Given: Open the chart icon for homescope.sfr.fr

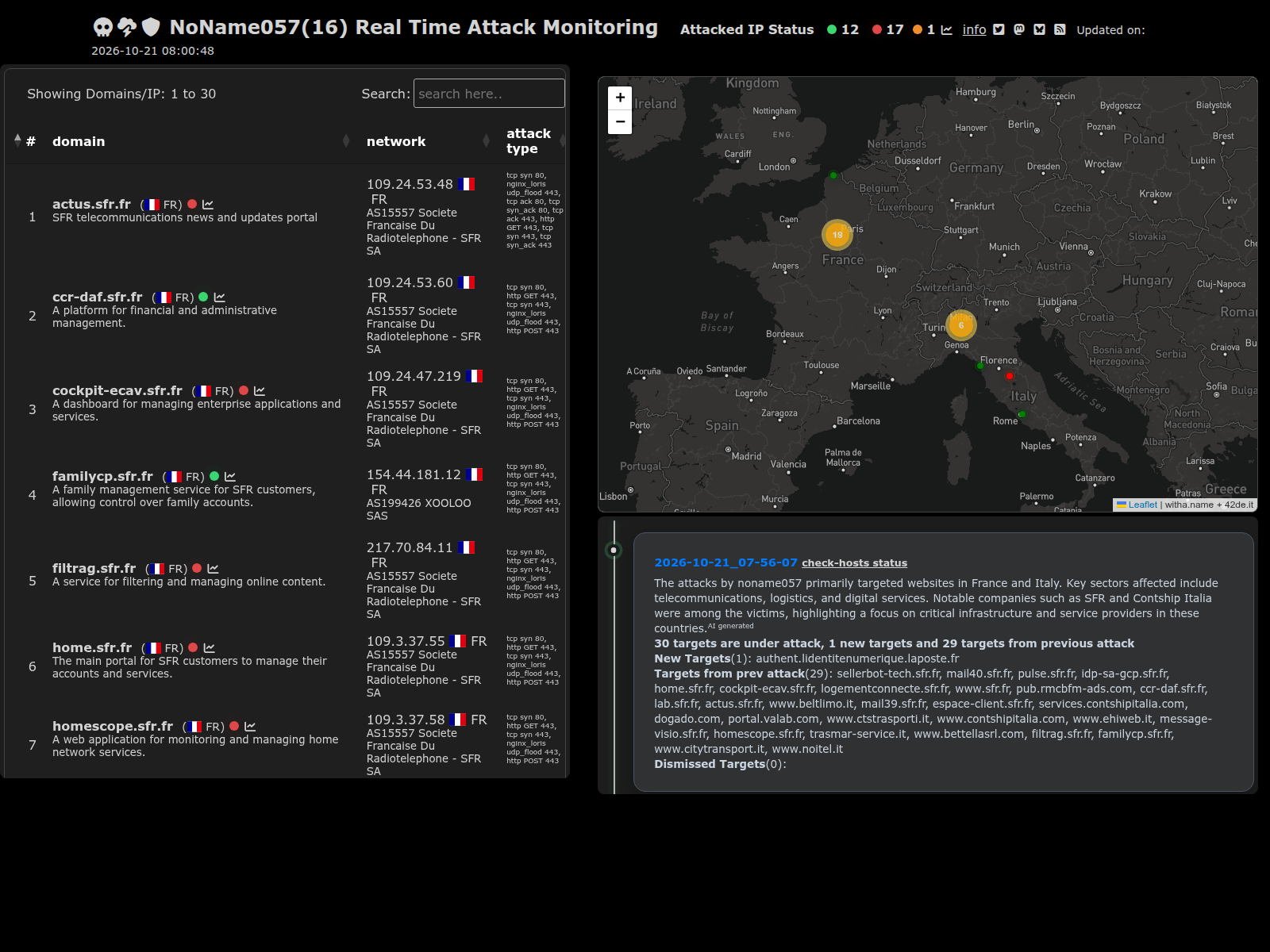Looking at the screenshot, I should 250,727.
